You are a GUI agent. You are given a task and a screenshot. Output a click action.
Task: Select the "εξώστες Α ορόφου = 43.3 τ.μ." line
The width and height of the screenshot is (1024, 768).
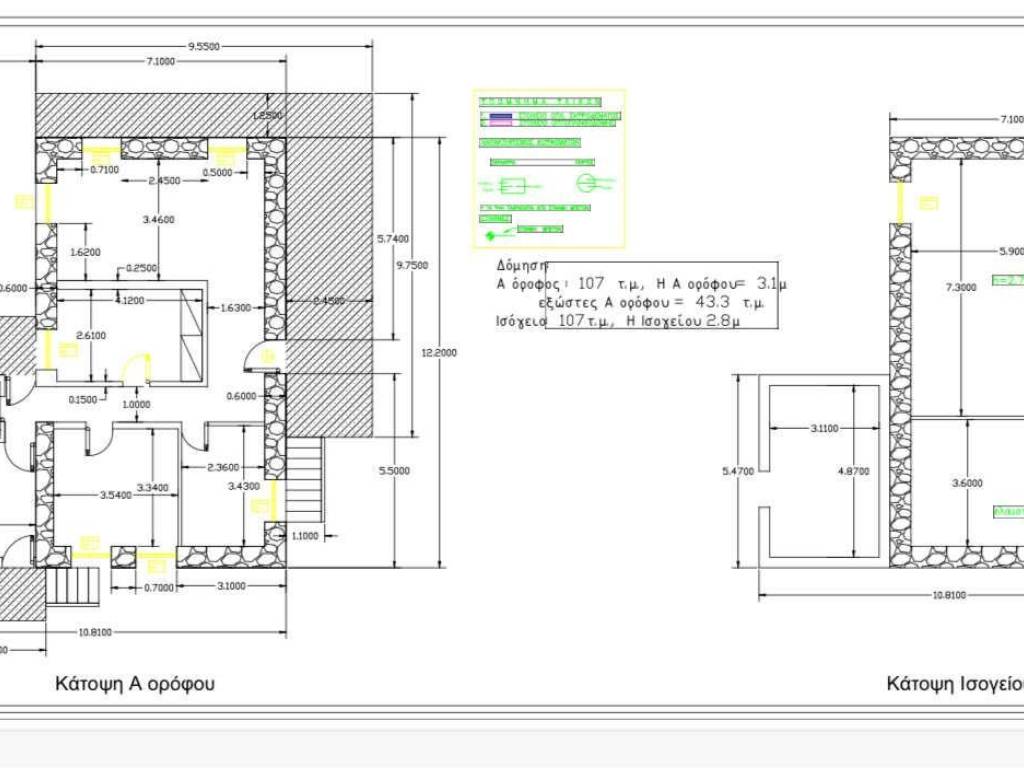[x=651, y=302]
